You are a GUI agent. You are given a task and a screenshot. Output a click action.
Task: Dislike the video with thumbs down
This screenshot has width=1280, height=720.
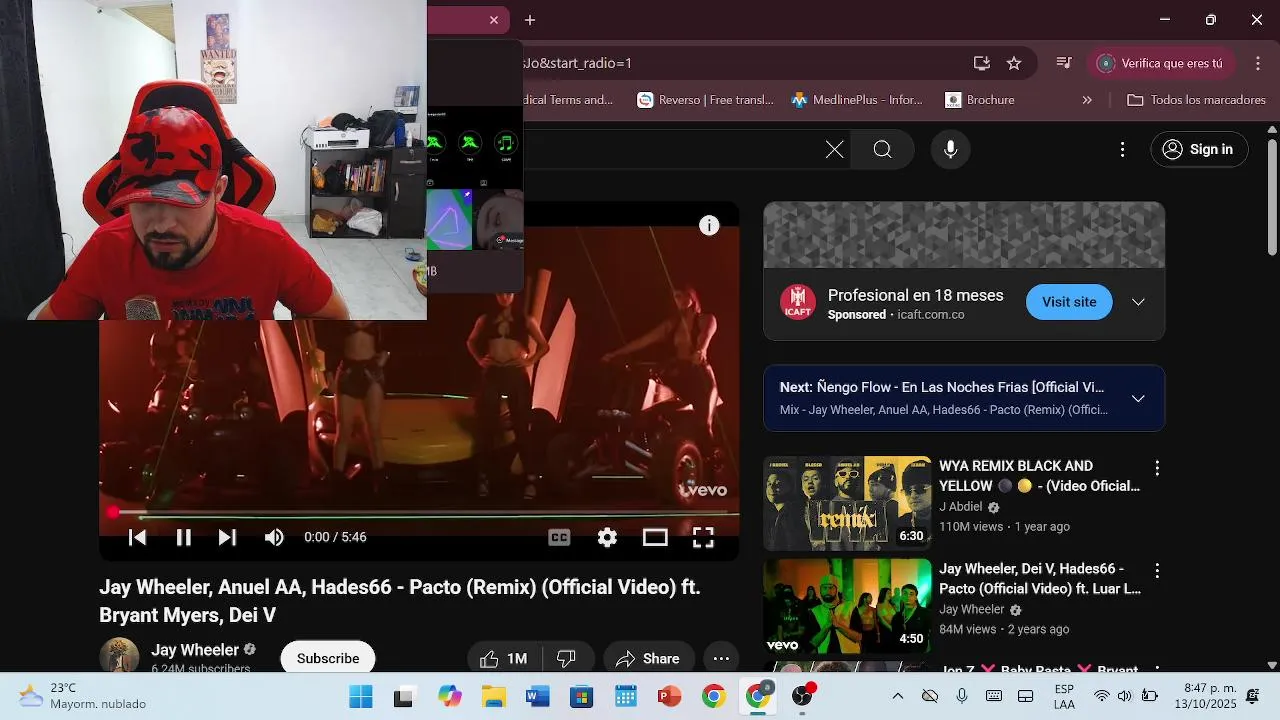(567, 658)
